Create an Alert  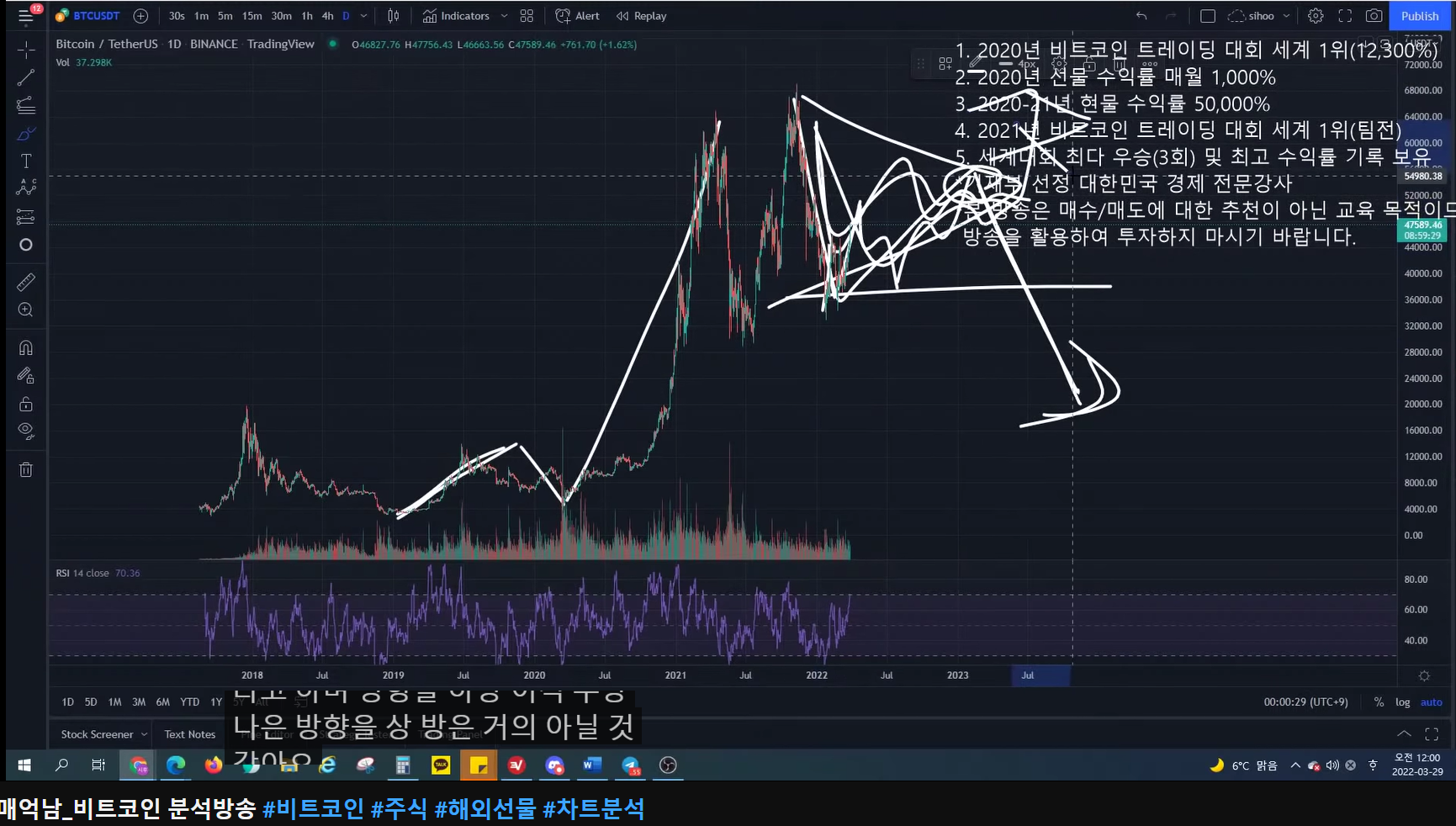577,16
